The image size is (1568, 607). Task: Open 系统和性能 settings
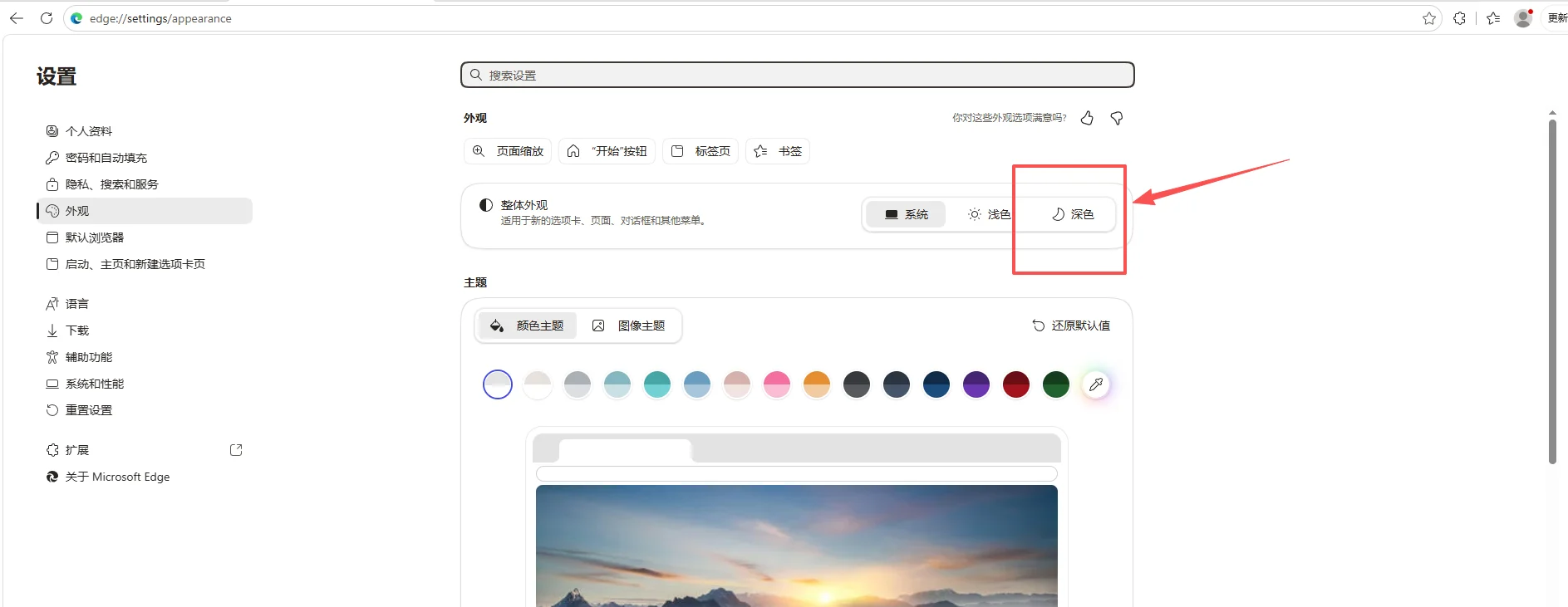(x=145, y=384)
